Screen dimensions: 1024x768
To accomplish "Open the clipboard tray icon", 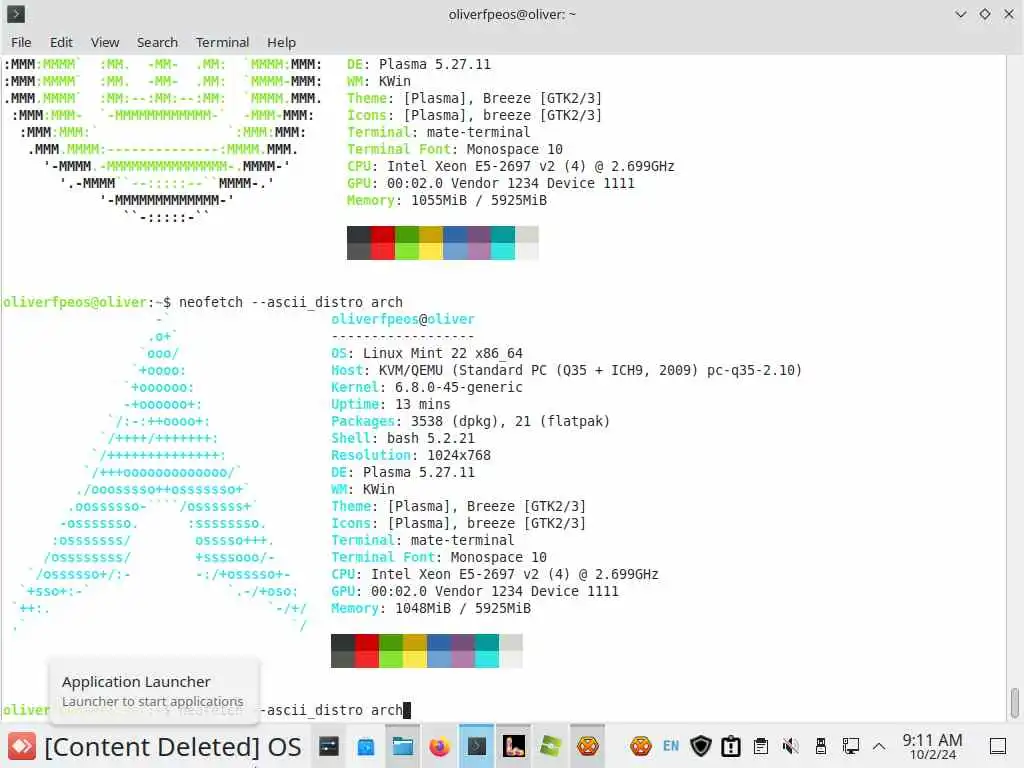I will tap(761, 746).
